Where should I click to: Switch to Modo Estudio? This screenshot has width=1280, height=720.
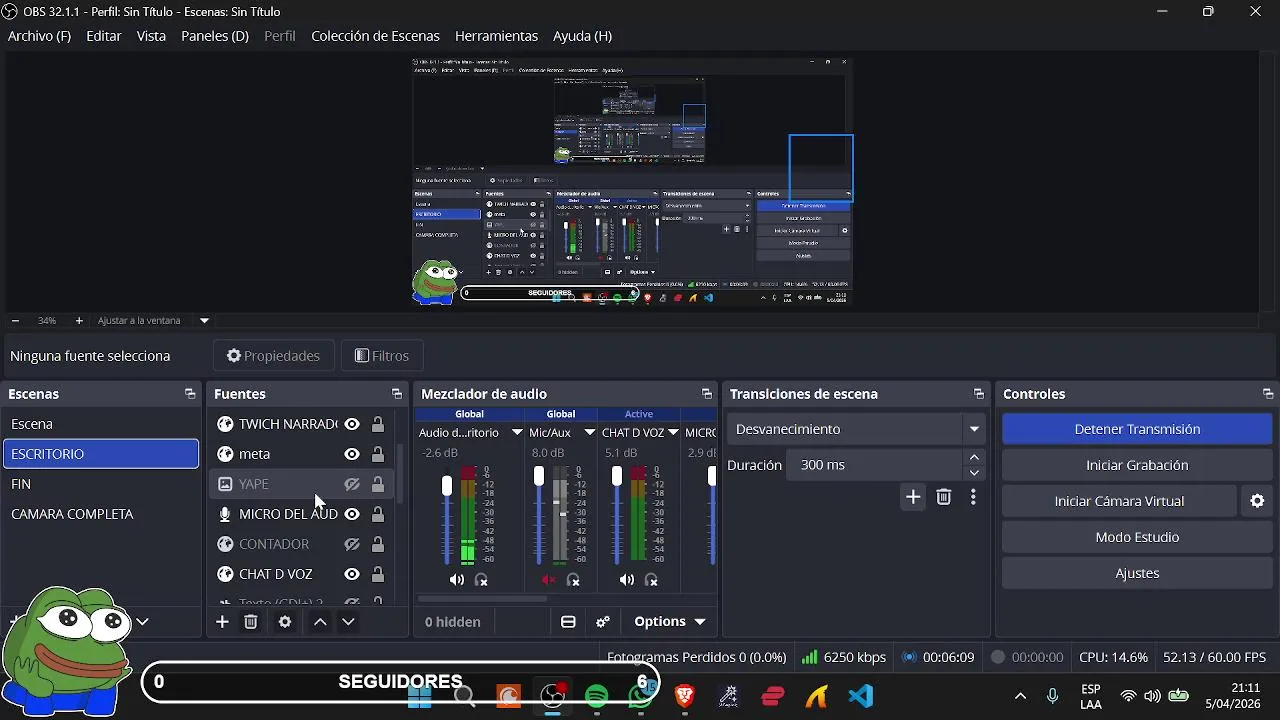coord(1137,537)
